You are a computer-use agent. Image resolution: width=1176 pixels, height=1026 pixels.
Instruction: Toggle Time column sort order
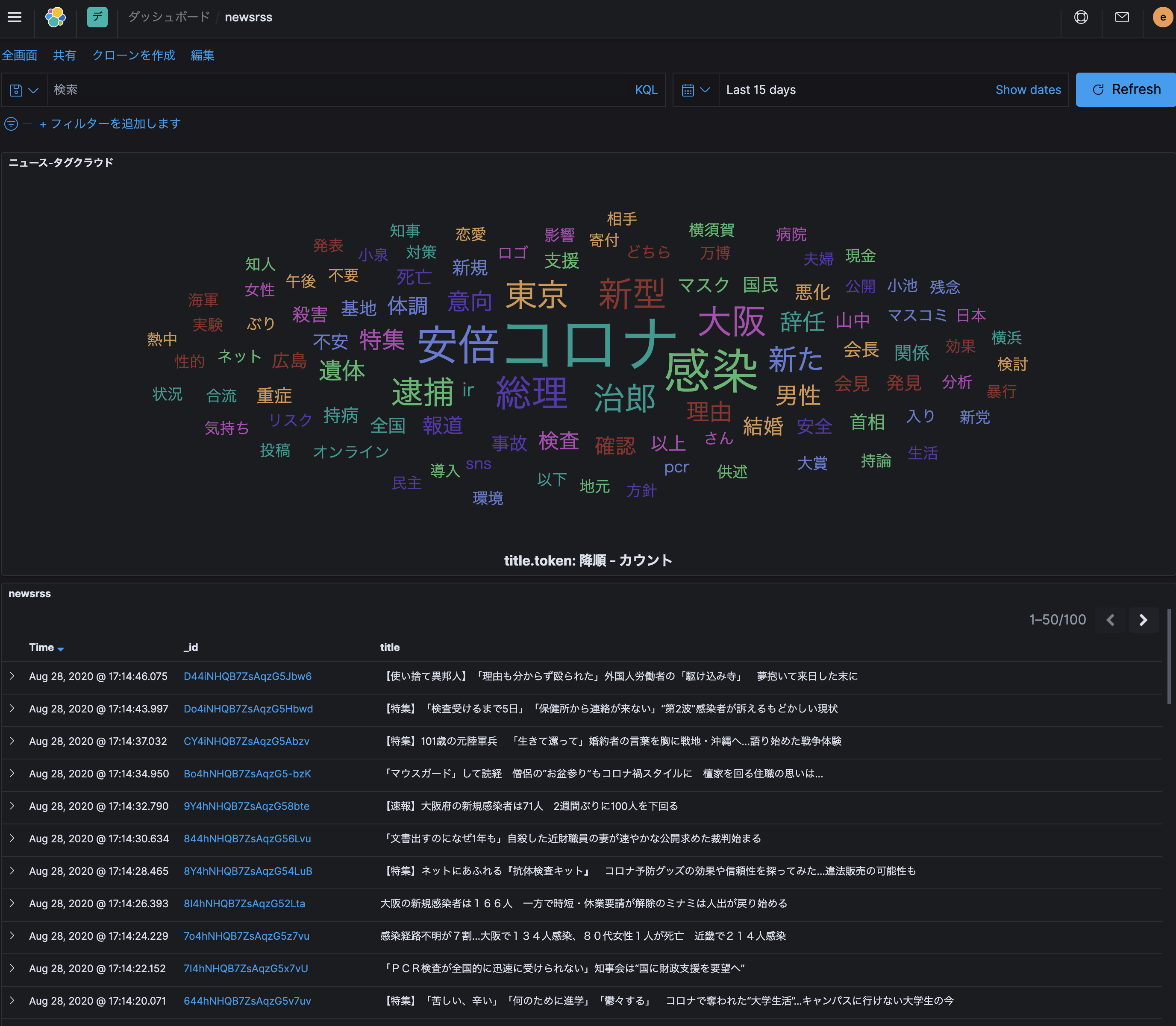(46, 647)
